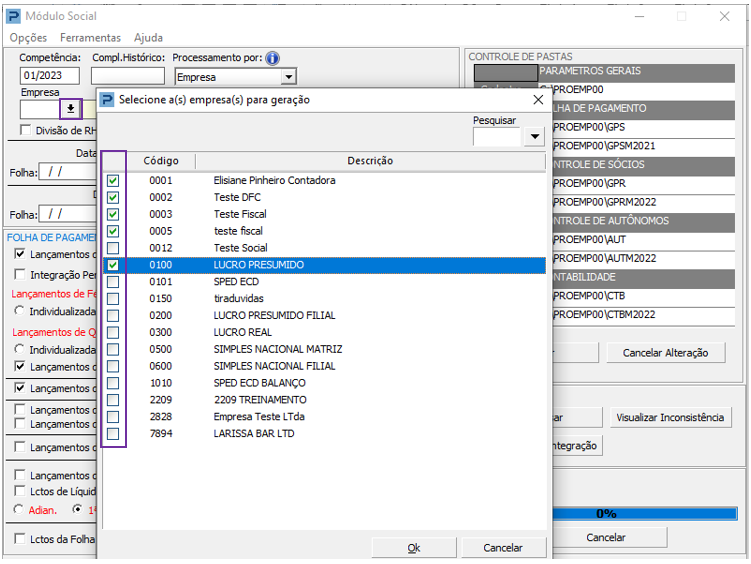Open the Processamento por Empresa dropdown
Viewport: 751px width, 564px height.
[288, 77]
